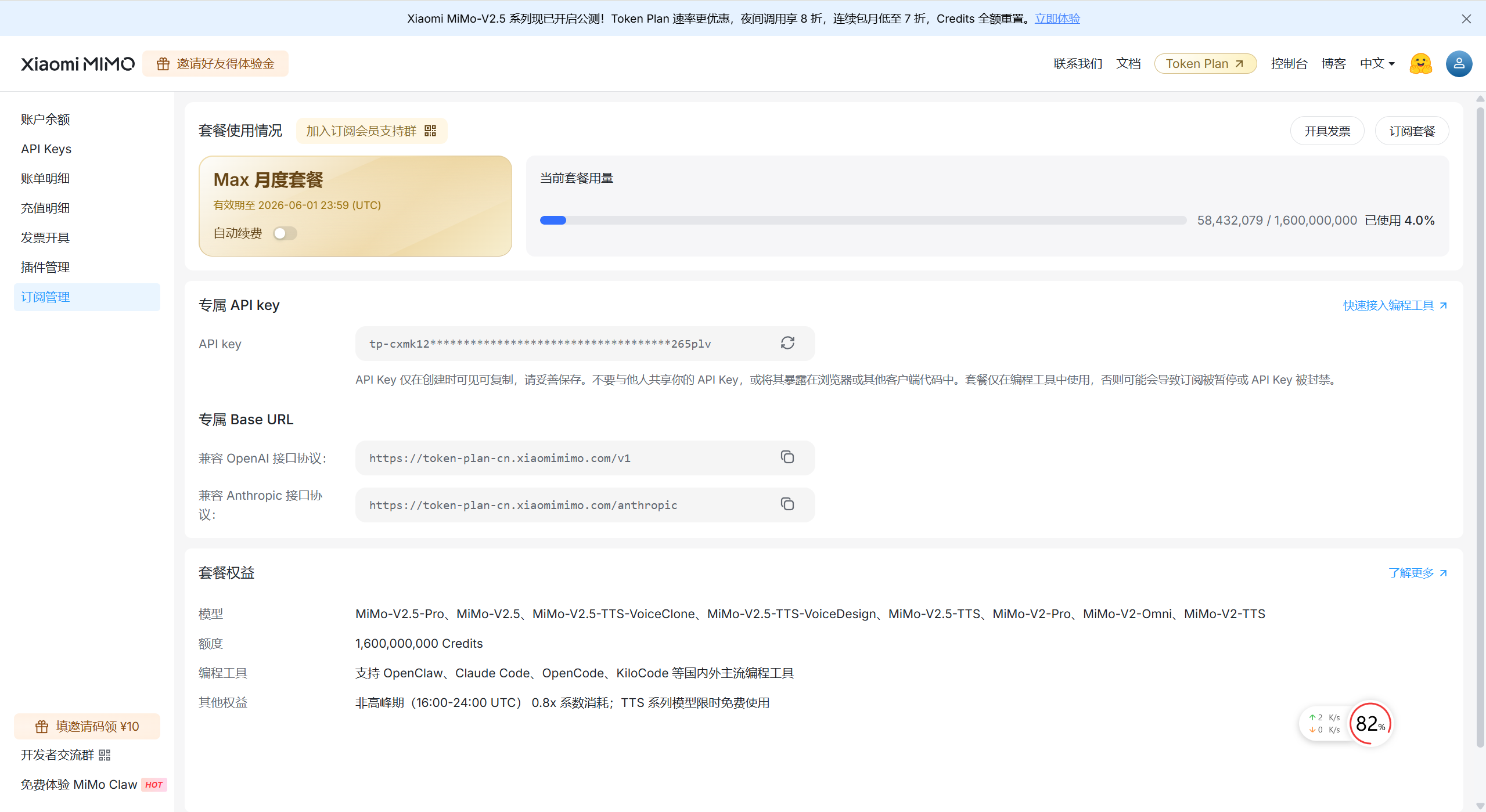Open the 了解更多 link
The width and height of the screenshot is (1486, 812).
(1417, 573)
